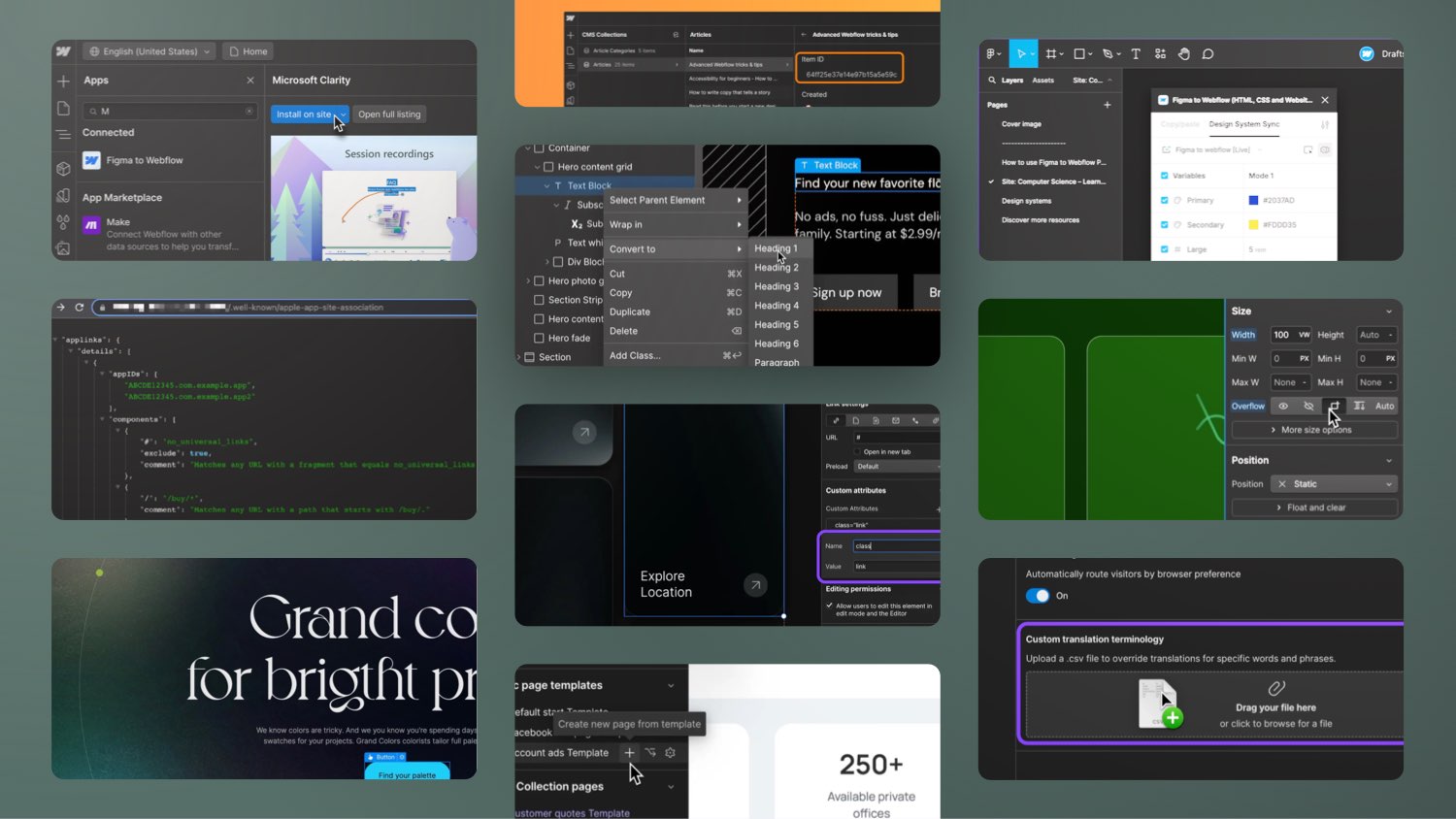Click the custom attribute Name input field

point(896,546)
